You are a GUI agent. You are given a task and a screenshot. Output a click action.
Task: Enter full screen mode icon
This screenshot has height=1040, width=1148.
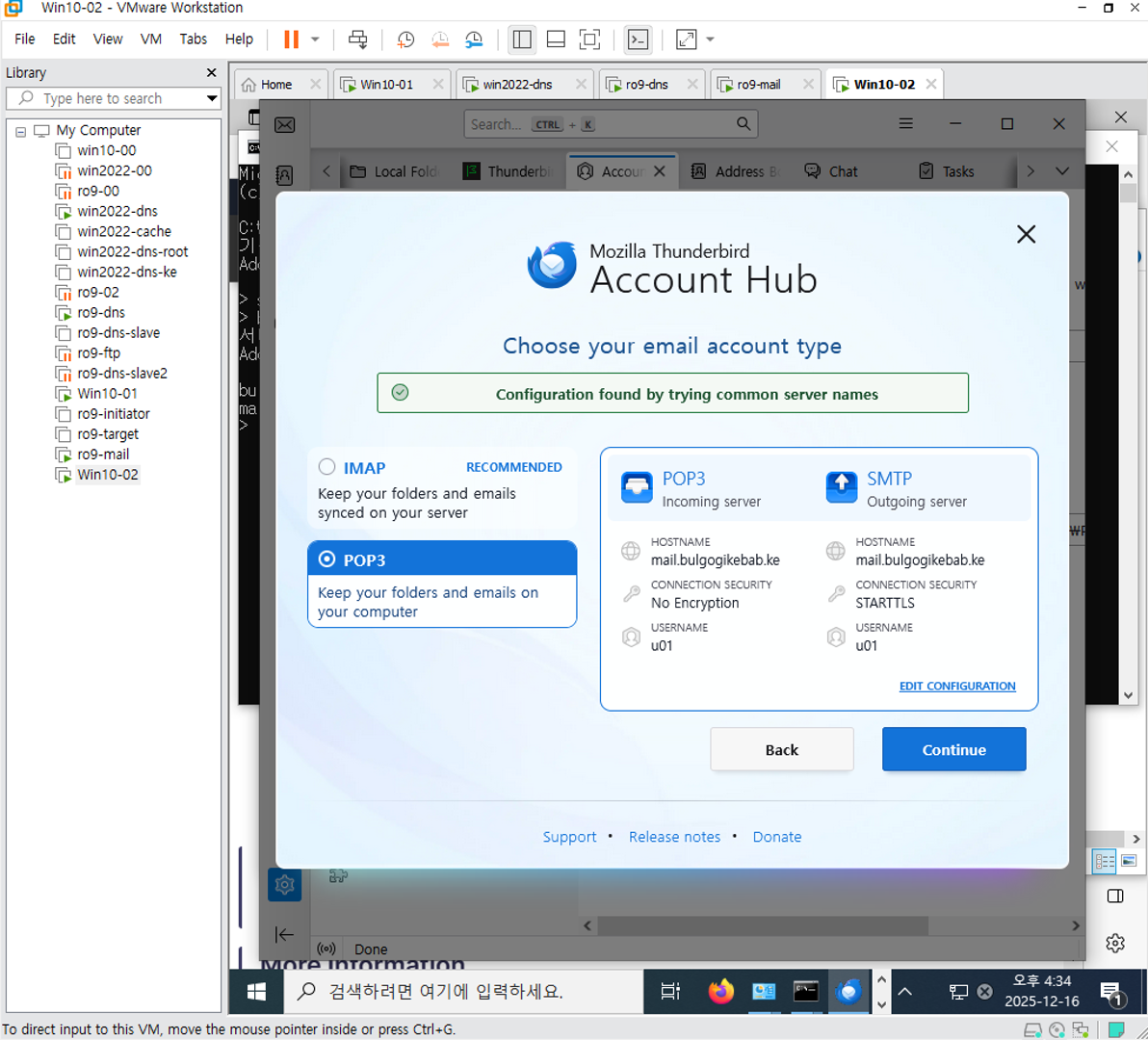[589, 39]
